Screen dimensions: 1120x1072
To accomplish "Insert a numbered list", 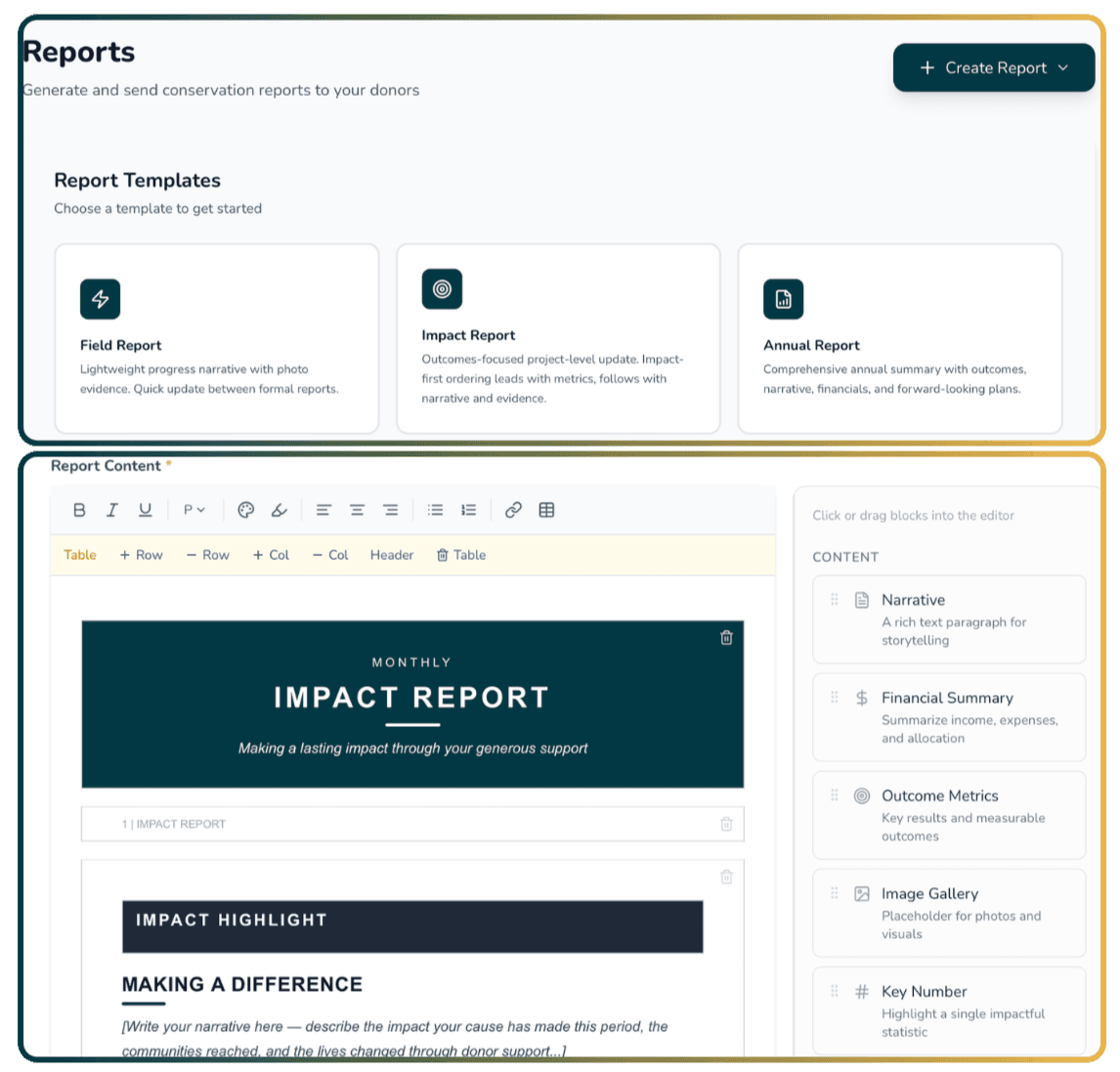I will [468, 510].
